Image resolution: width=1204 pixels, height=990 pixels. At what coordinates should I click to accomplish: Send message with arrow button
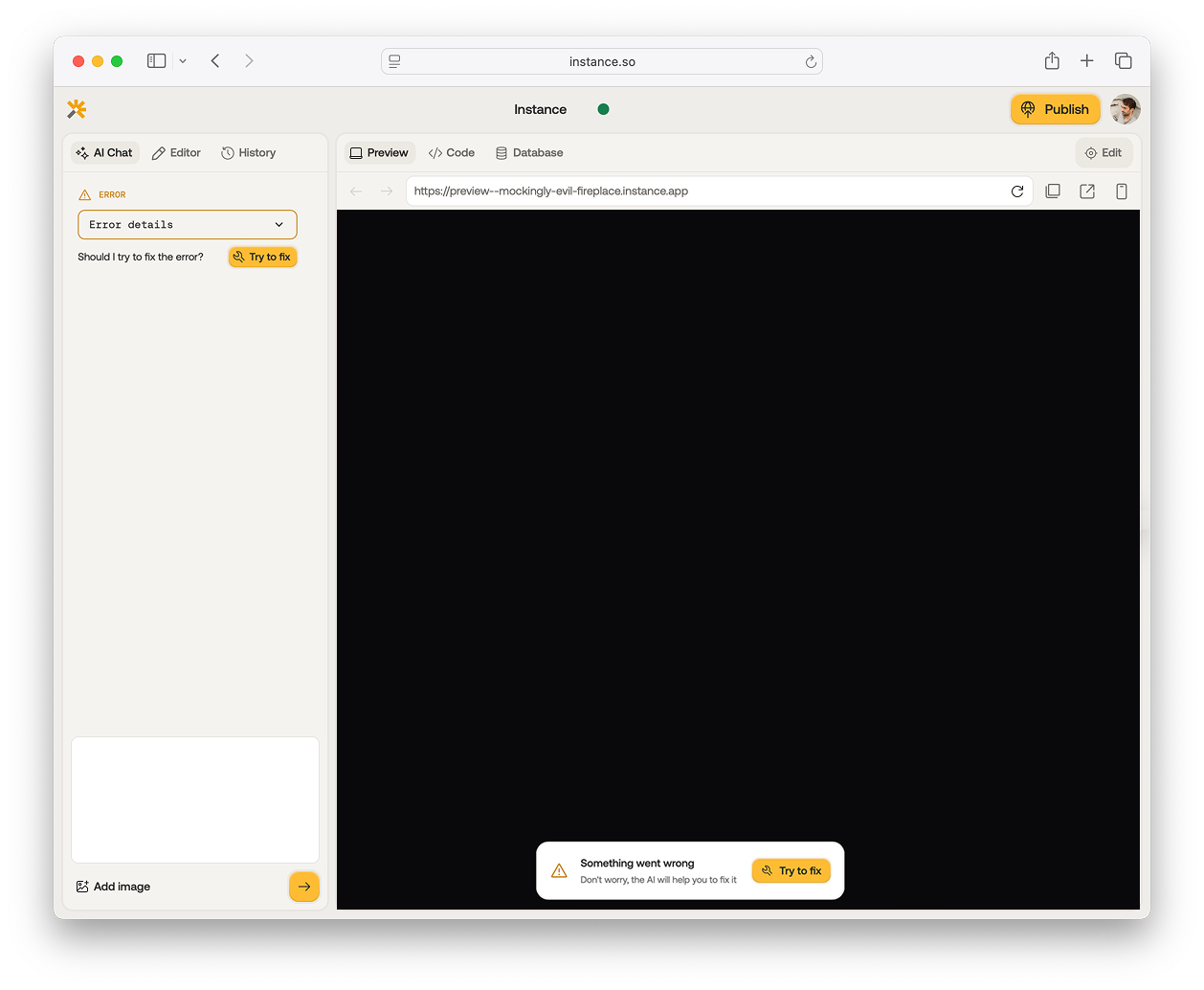[303, 887]
